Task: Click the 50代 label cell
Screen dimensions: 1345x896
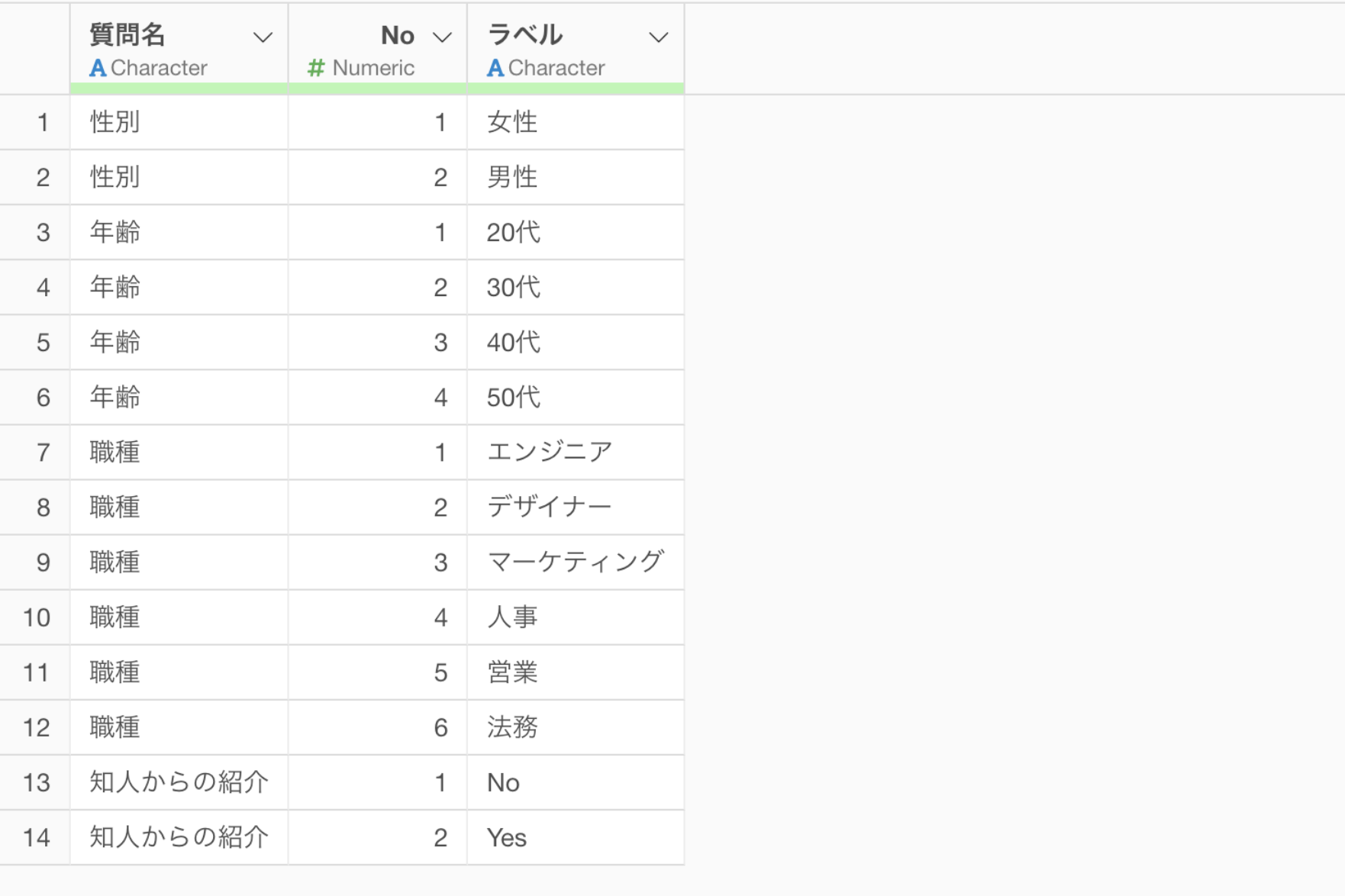Action: coord(514,398)
